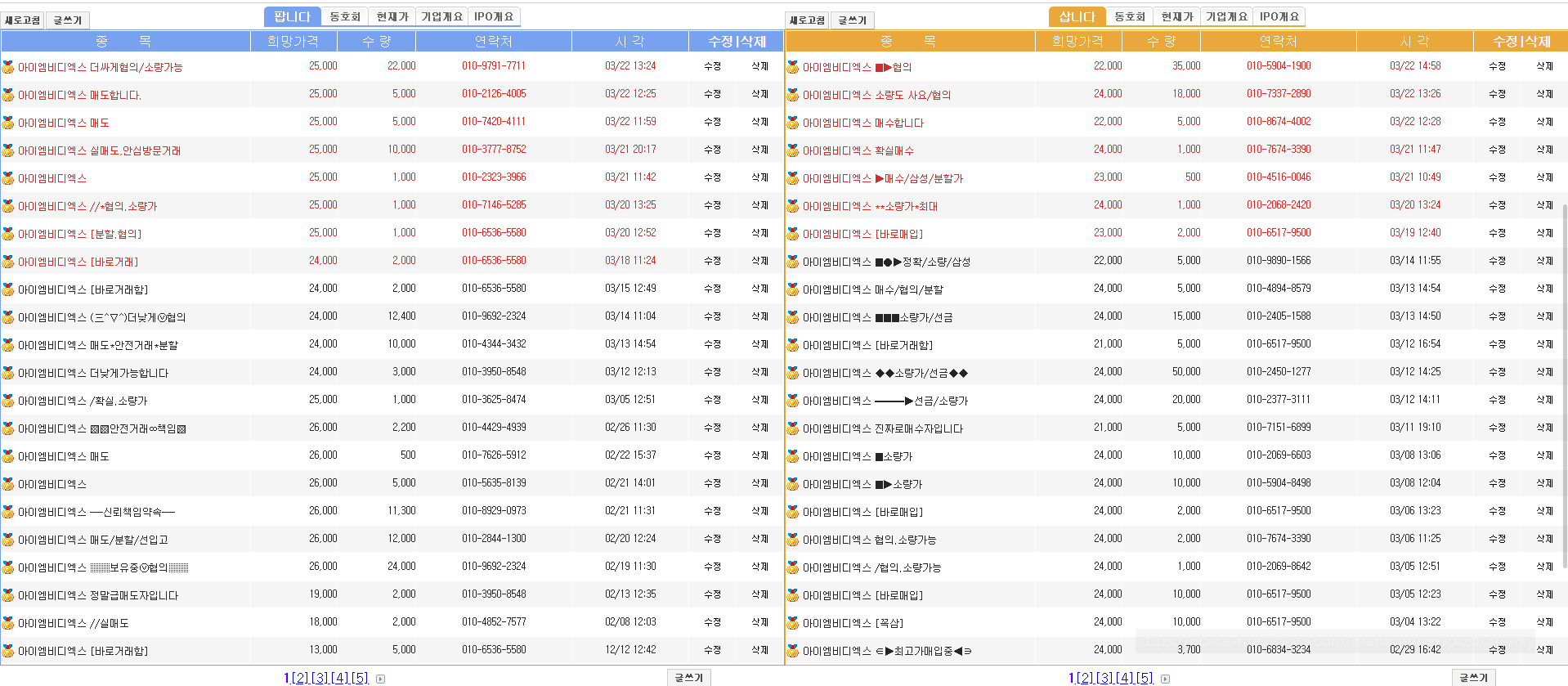Go to next page set arrow in sell panel
The height and width of the screenshot is (686, 1568).
[380, 679]
